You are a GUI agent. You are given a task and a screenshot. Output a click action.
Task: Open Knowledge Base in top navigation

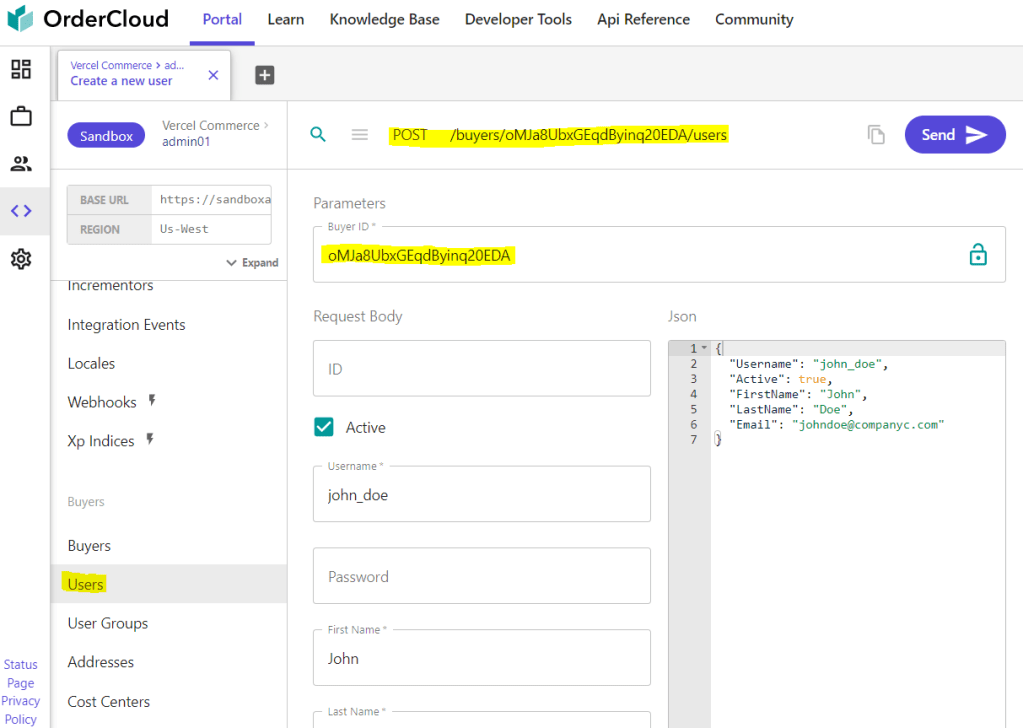click(384, 20)
